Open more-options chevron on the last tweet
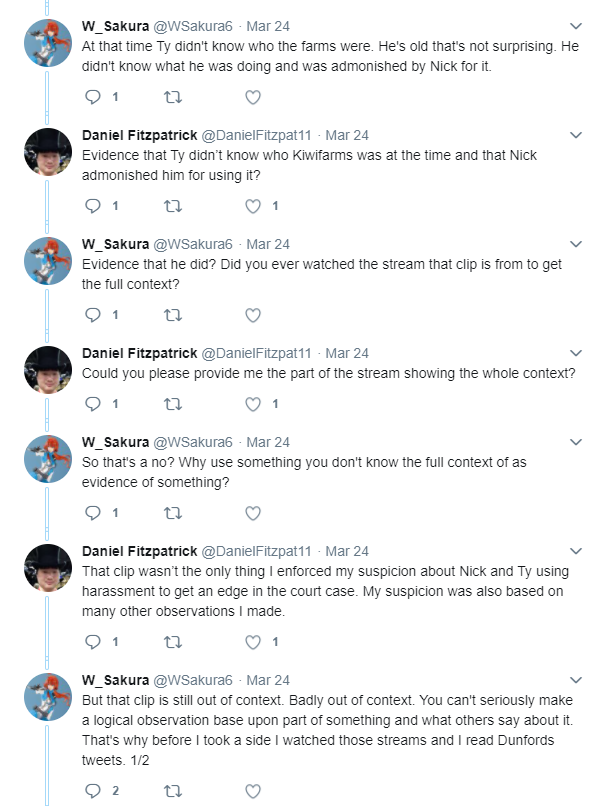Screen dimensions: 606x806 click(x=576, y=680)
